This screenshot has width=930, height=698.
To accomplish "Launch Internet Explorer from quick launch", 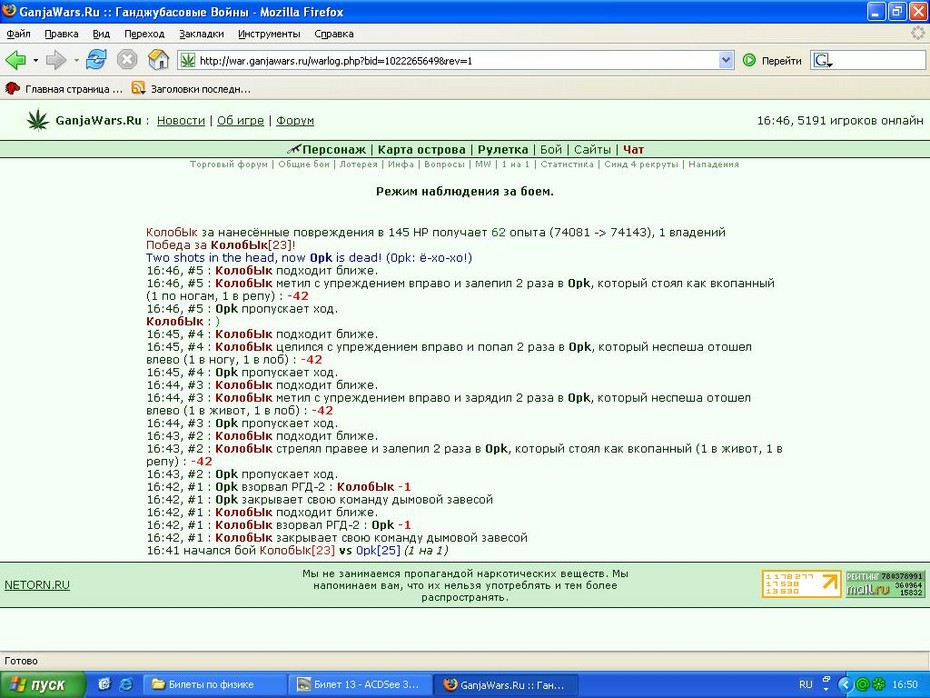I will tap(126, 684).
